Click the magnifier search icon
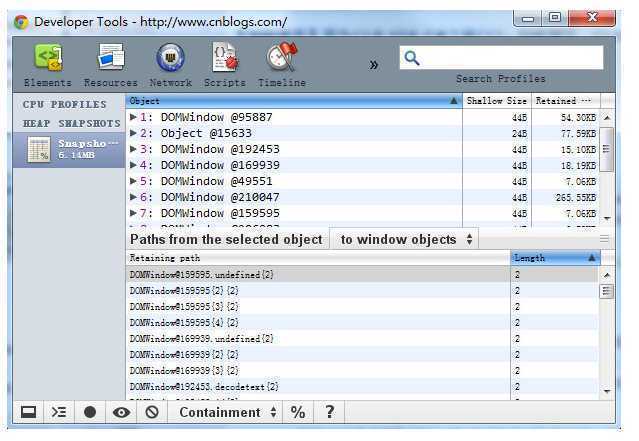The width and height of the screenshot is (639, 441). click(x=412, y=58)
